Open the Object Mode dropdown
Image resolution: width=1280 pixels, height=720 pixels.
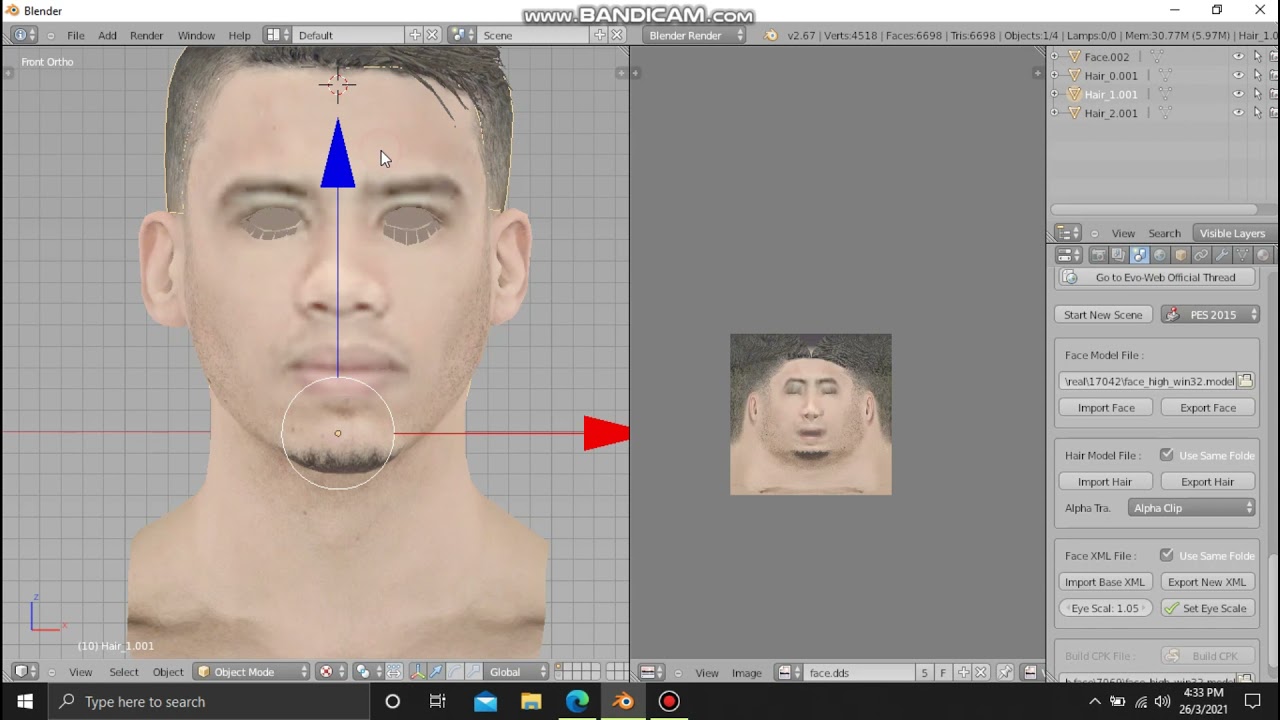tap(252, 672)
